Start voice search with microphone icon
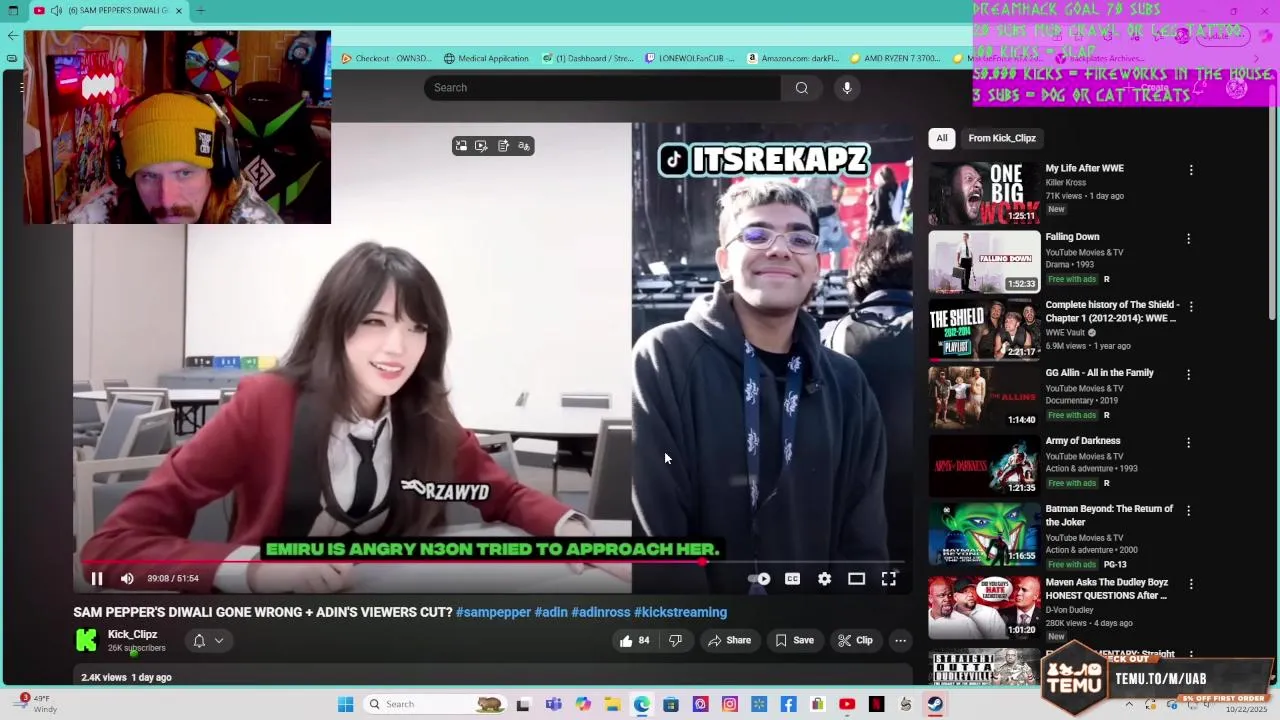The width and height of the screenshot is (1280, 720). click(x=847, y=88)
